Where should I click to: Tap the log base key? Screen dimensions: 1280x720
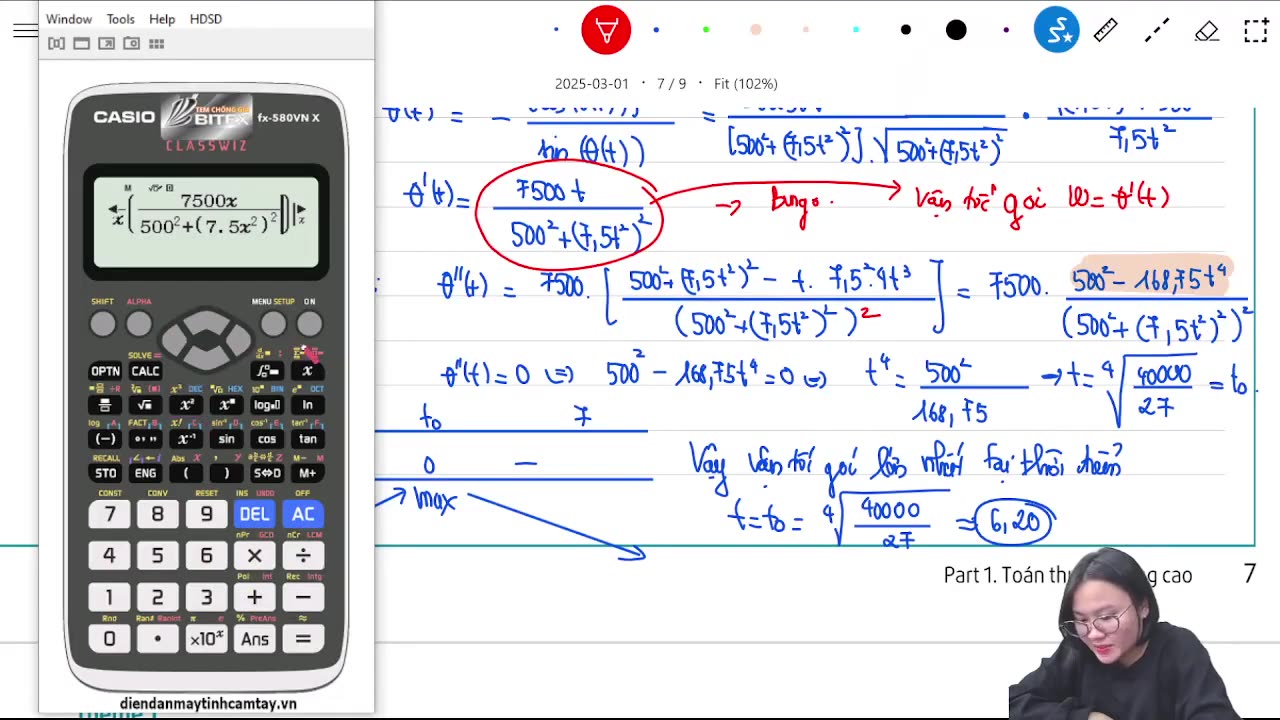point(267,405)
